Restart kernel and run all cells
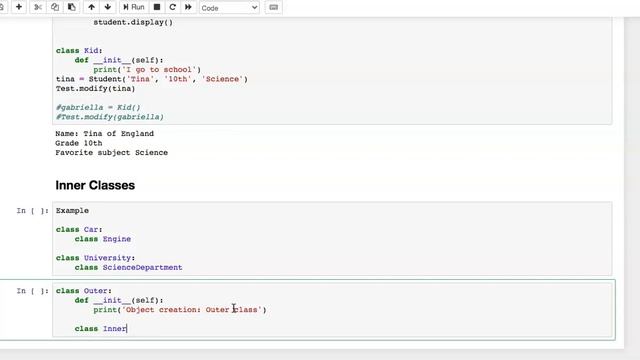640x360 pixels. (188, 7)
